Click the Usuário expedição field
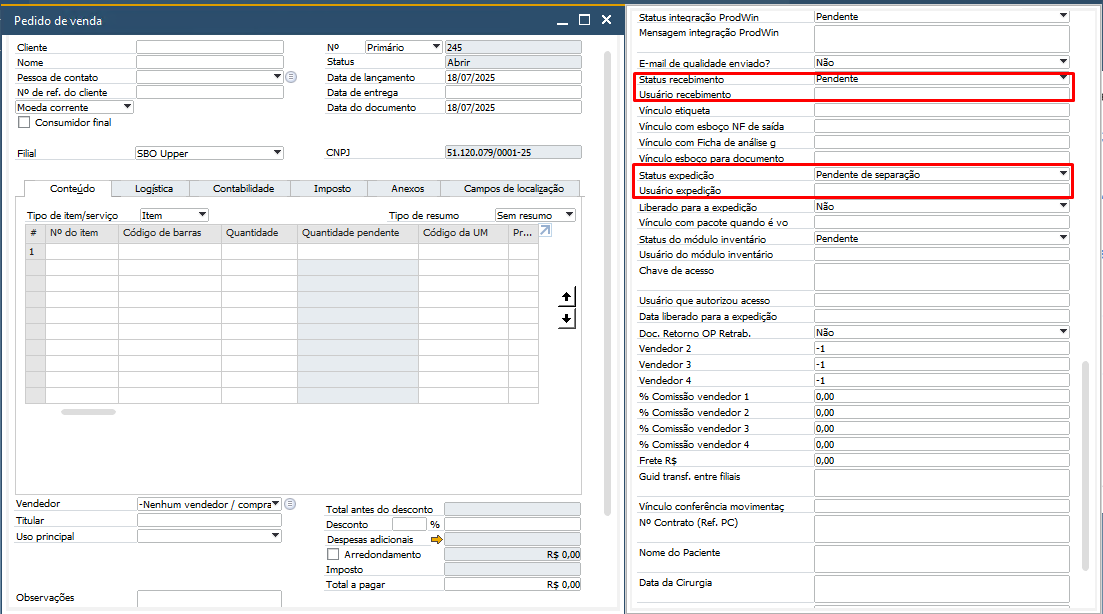 [941, 190]
